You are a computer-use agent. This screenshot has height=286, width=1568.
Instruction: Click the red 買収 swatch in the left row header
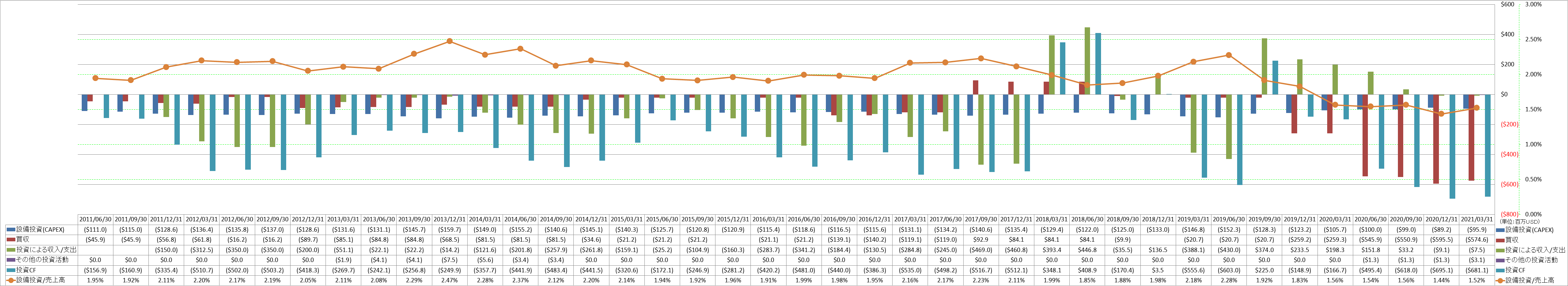tap(11, 240)
